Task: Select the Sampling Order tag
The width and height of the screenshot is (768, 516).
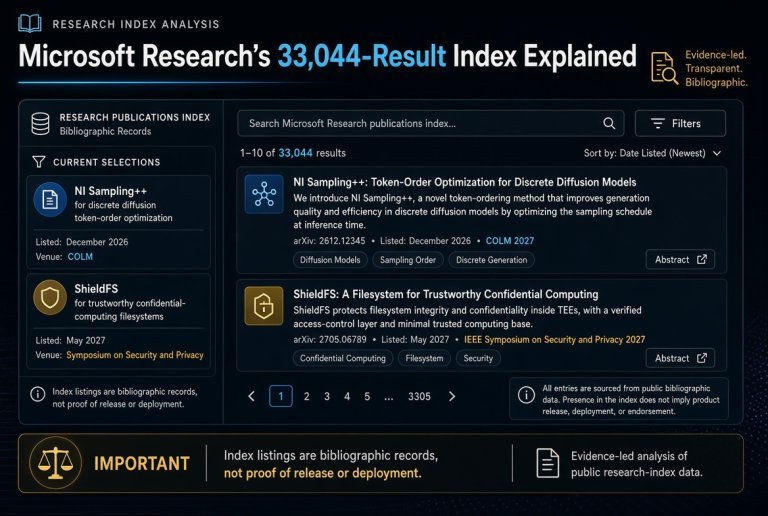Action: (408, 260)
